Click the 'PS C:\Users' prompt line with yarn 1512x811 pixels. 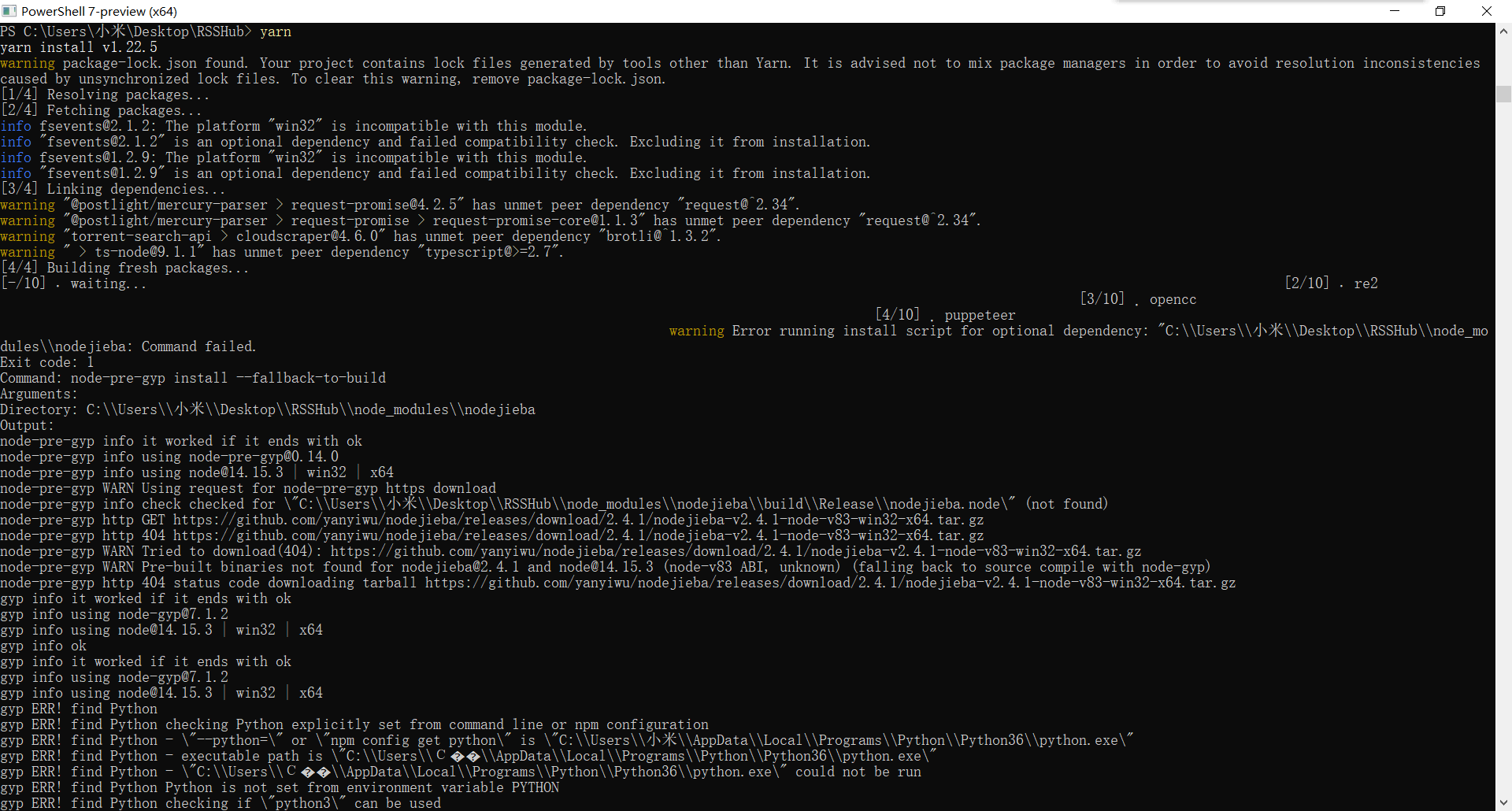pos(146,31)
